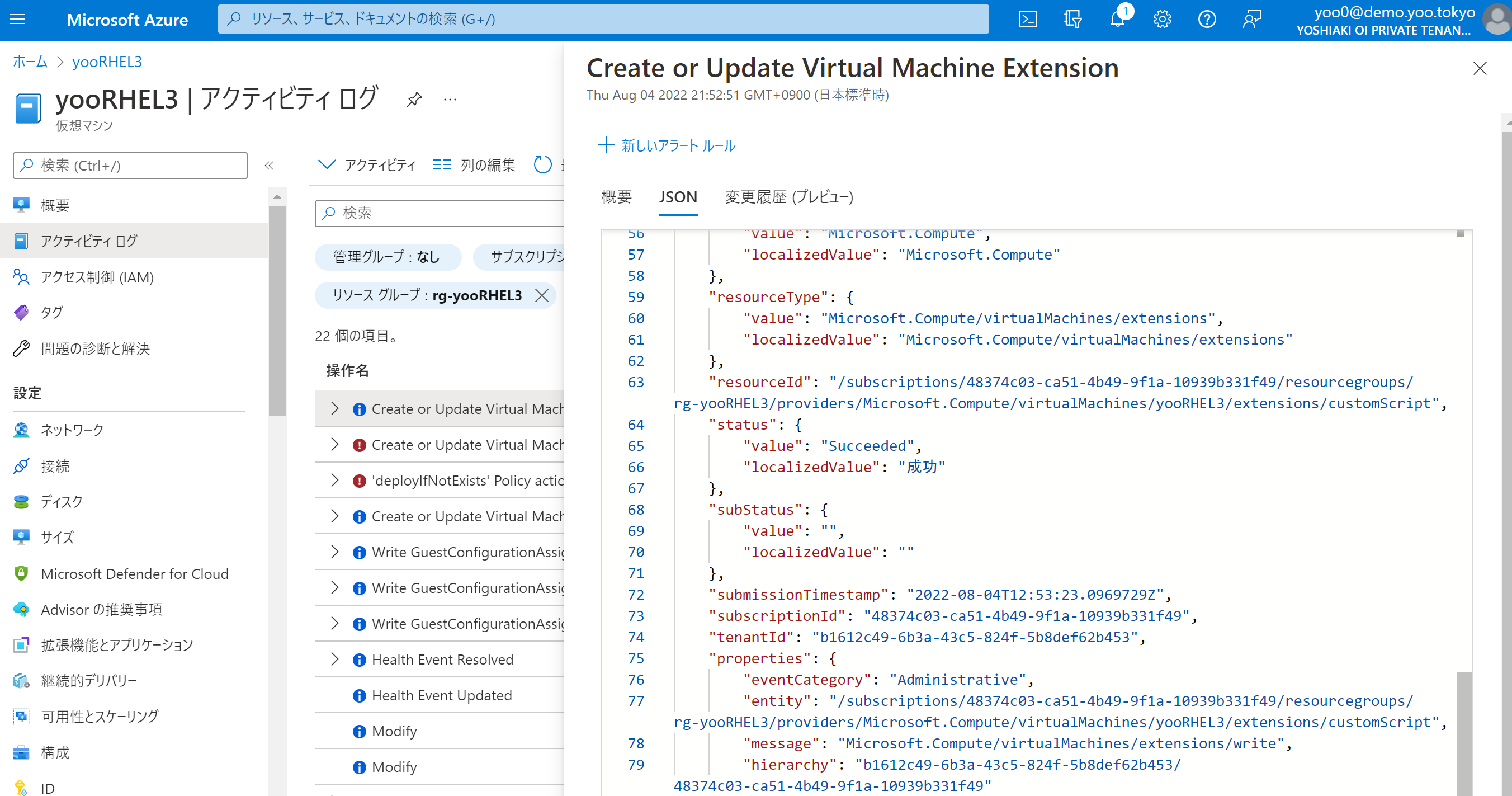Viewport: 1512px width, 796px height.
Task: Open the portal settings gear
Action: coord(1161,19)
